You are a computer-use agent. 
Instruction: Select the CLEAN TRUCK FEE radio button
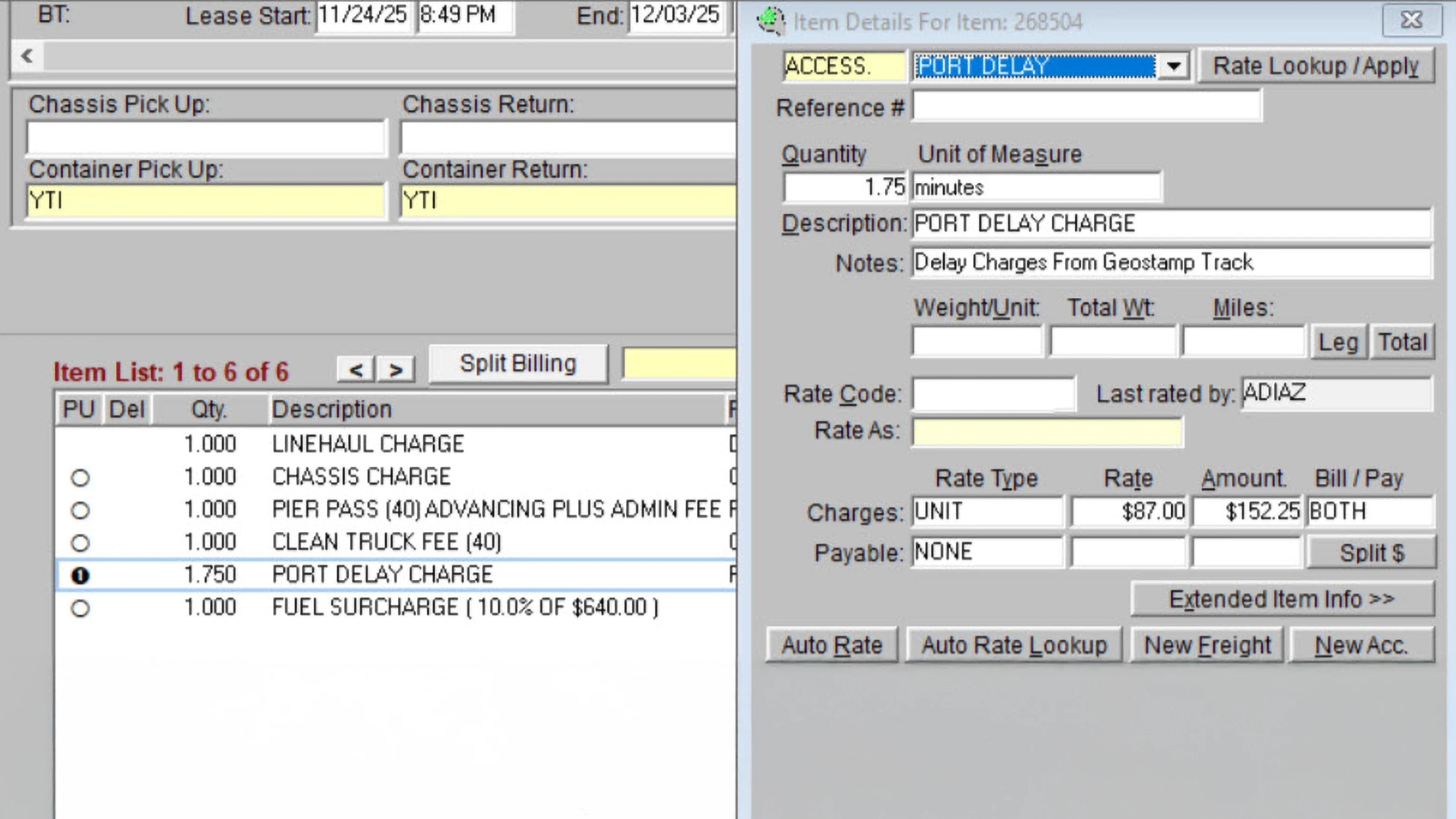click(x=80, y=543)
